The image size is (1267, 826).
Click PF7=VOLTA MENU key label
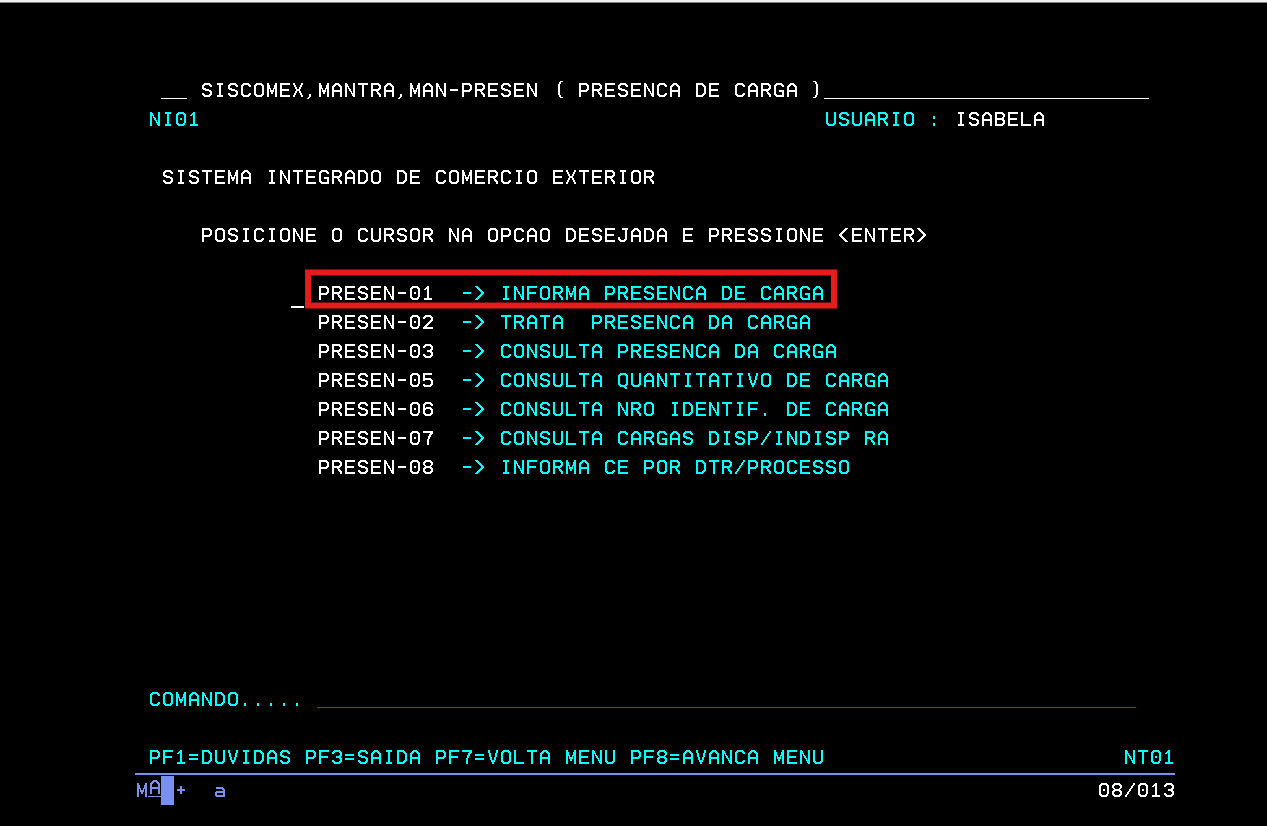click(x=525, y=757)
